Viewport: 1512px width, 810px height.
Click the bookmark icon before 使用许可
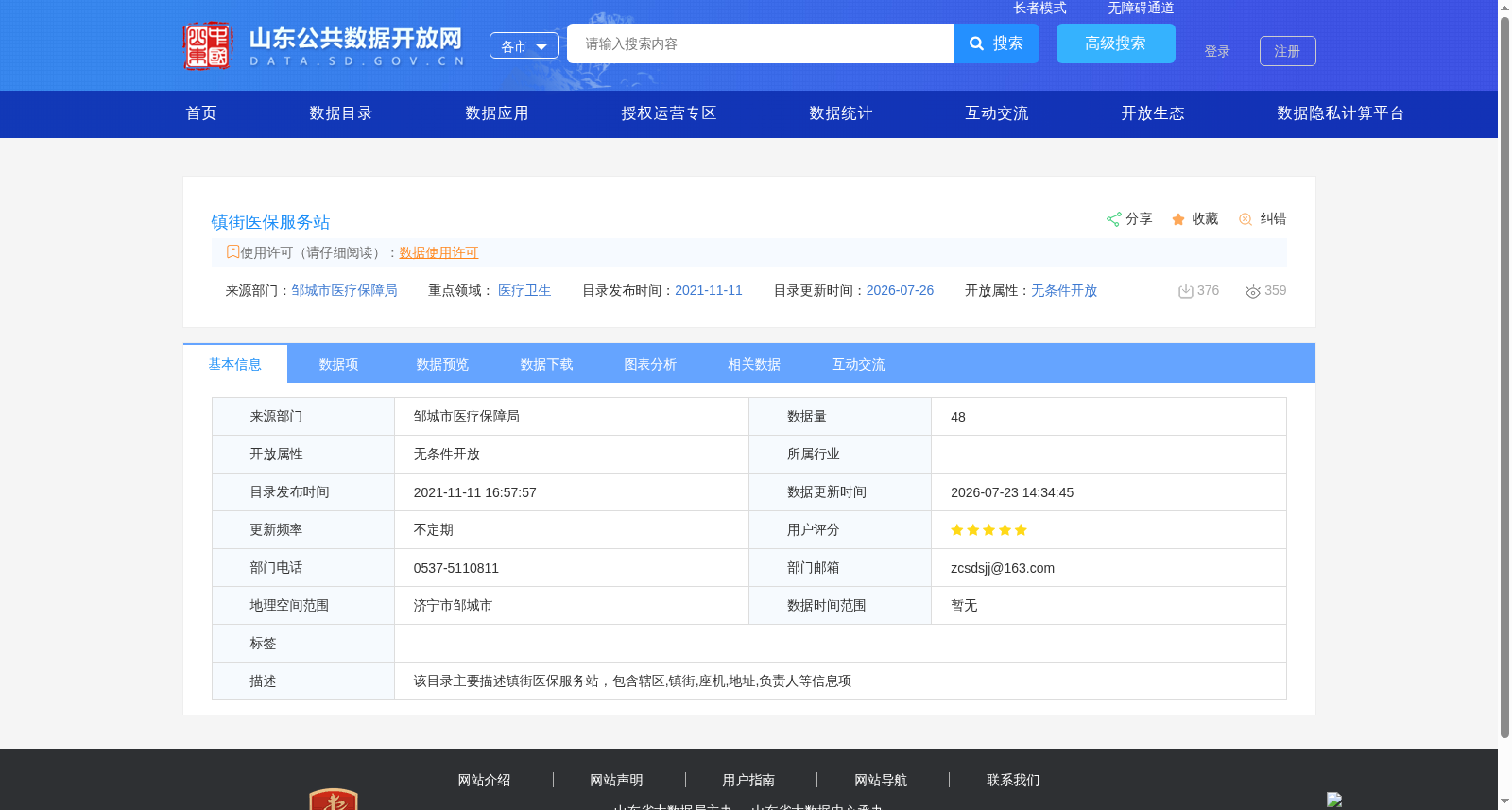pyautogui.click(x=232, y=251)
